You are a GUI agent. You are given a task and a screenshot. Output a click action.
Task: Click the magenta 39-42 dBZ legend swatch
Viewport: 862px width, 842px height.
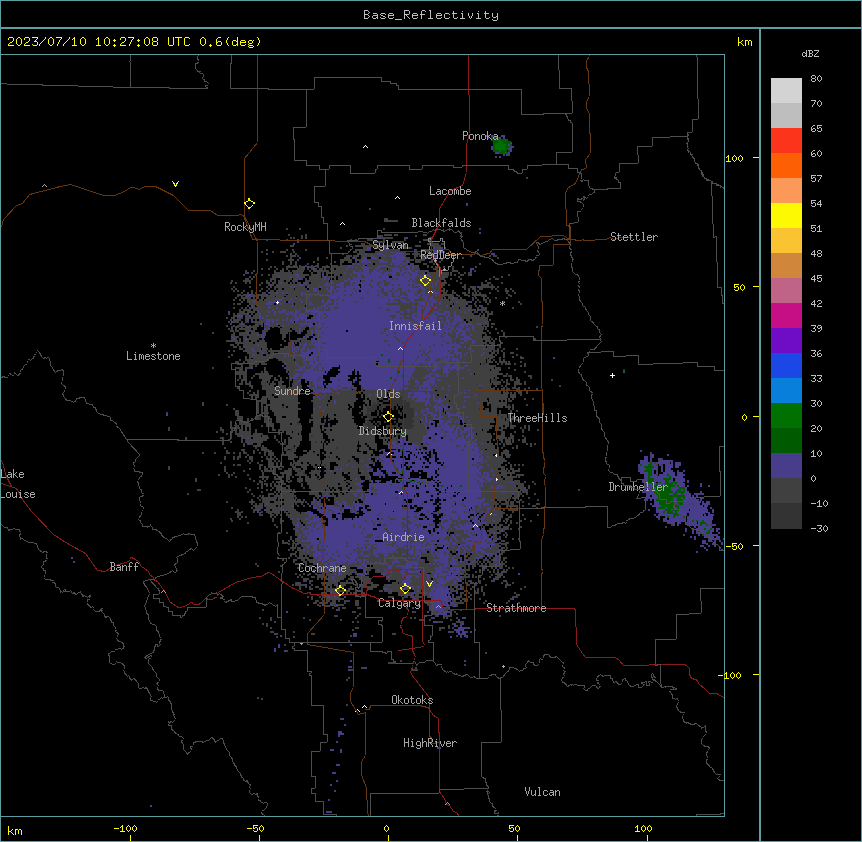click(x=786, y=315)
